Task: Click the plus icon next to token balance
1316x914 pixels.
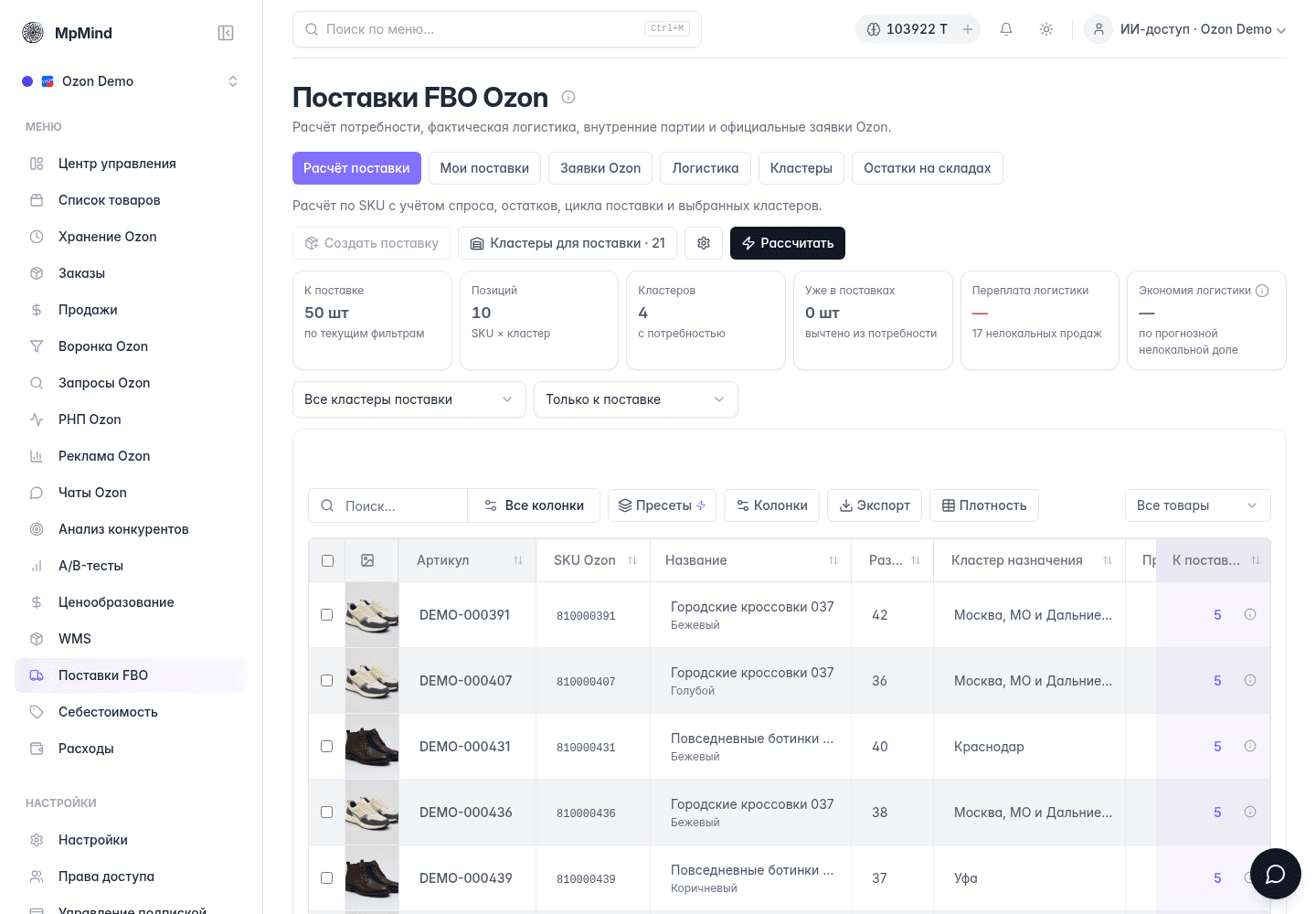Action: pyautogui.click(x=968, y=29)
